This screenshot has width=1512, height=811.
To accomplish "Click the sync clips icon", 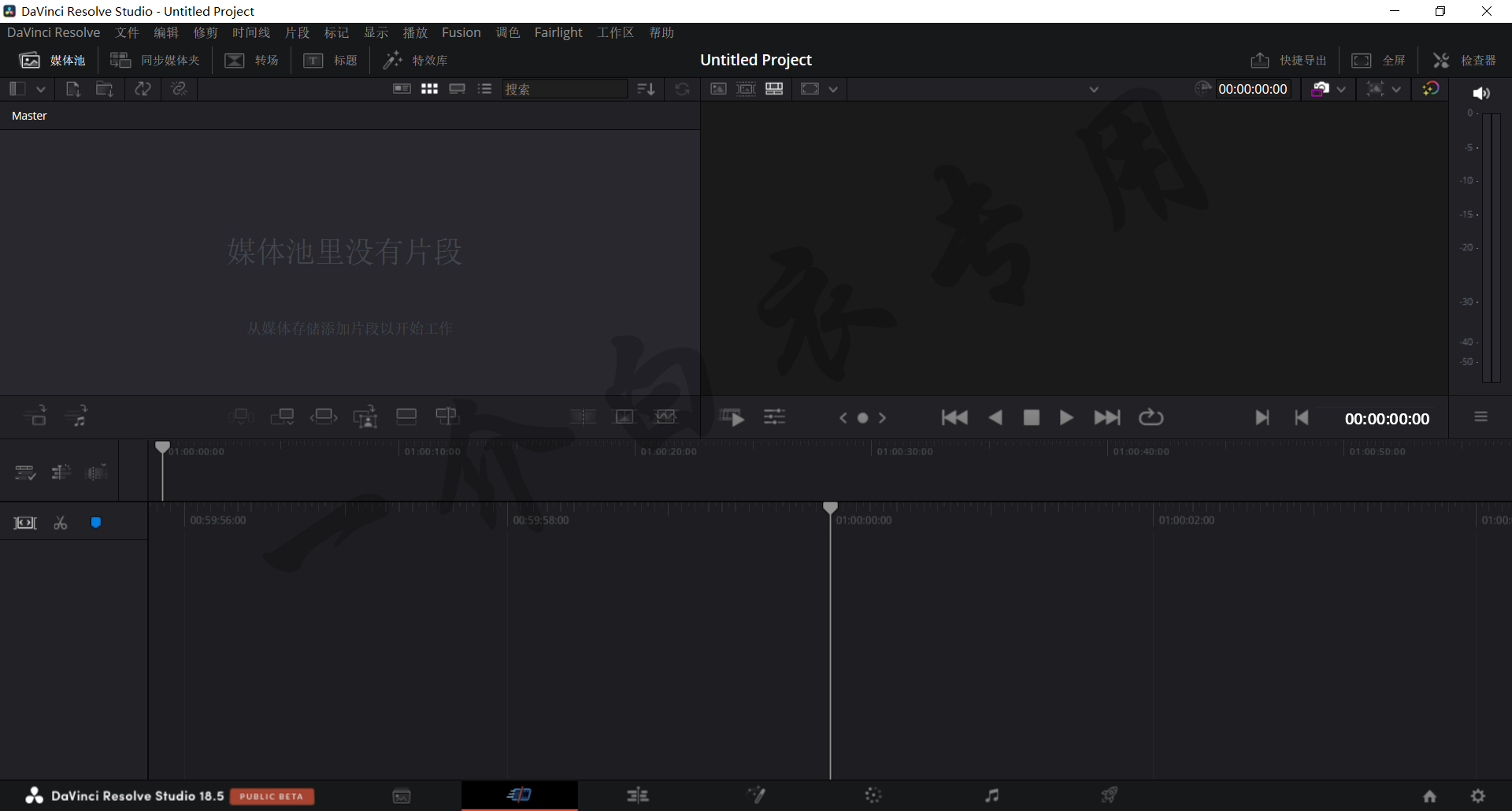I will click(143, 89).
